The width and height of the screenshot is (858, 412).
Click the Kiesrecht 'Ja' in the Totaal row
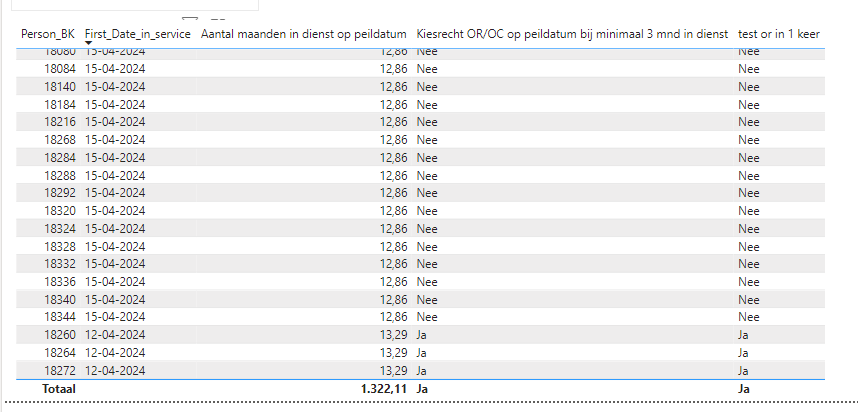[x=422, y=389]
